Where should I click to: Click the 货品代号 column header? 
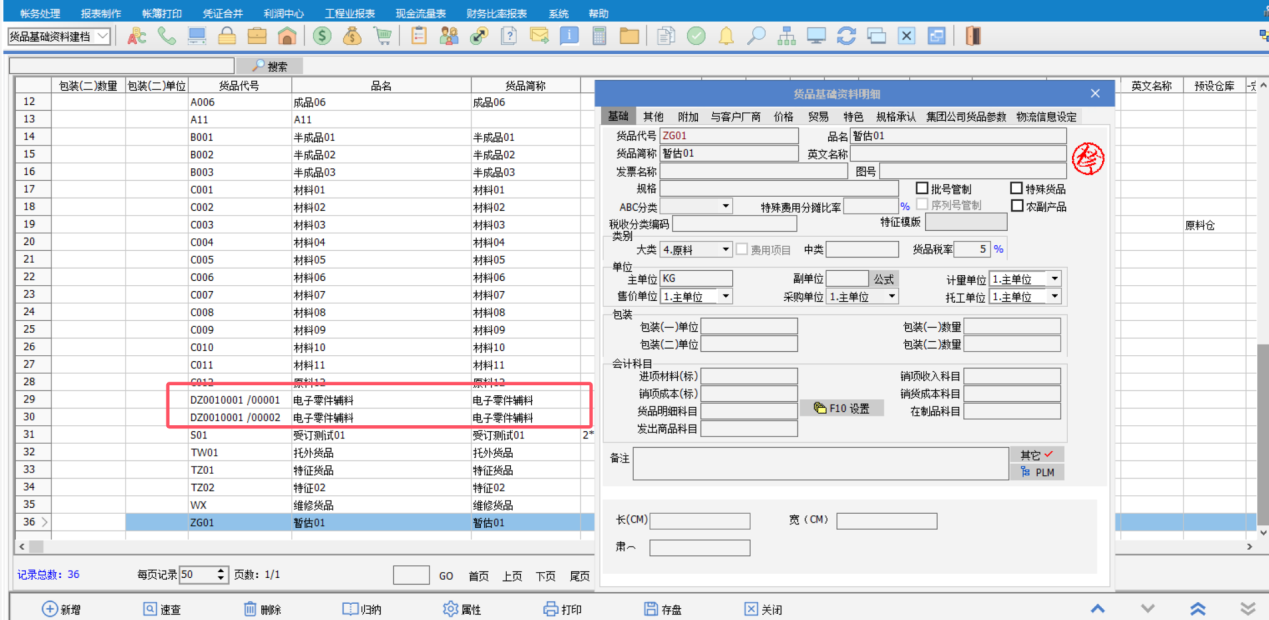tap(239, 86)
